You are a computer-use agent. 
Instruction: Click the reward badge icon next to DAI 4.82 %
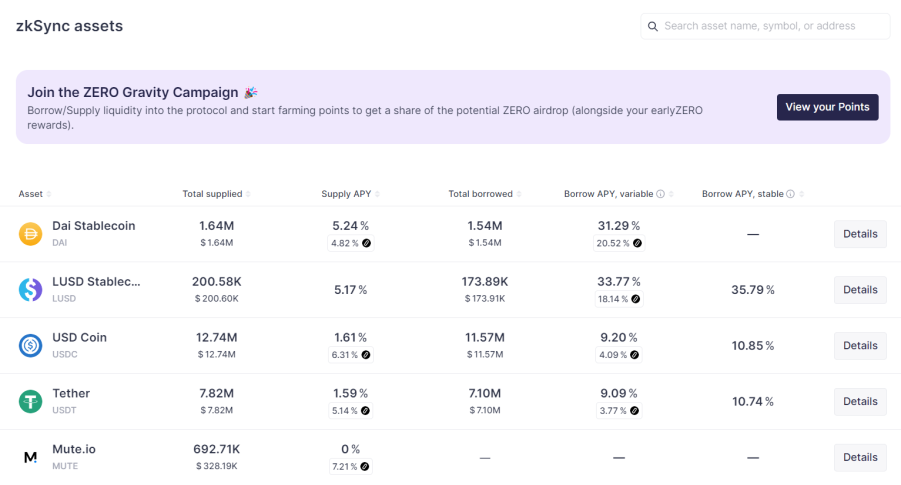pyautogui.click(x=367, y=243)
